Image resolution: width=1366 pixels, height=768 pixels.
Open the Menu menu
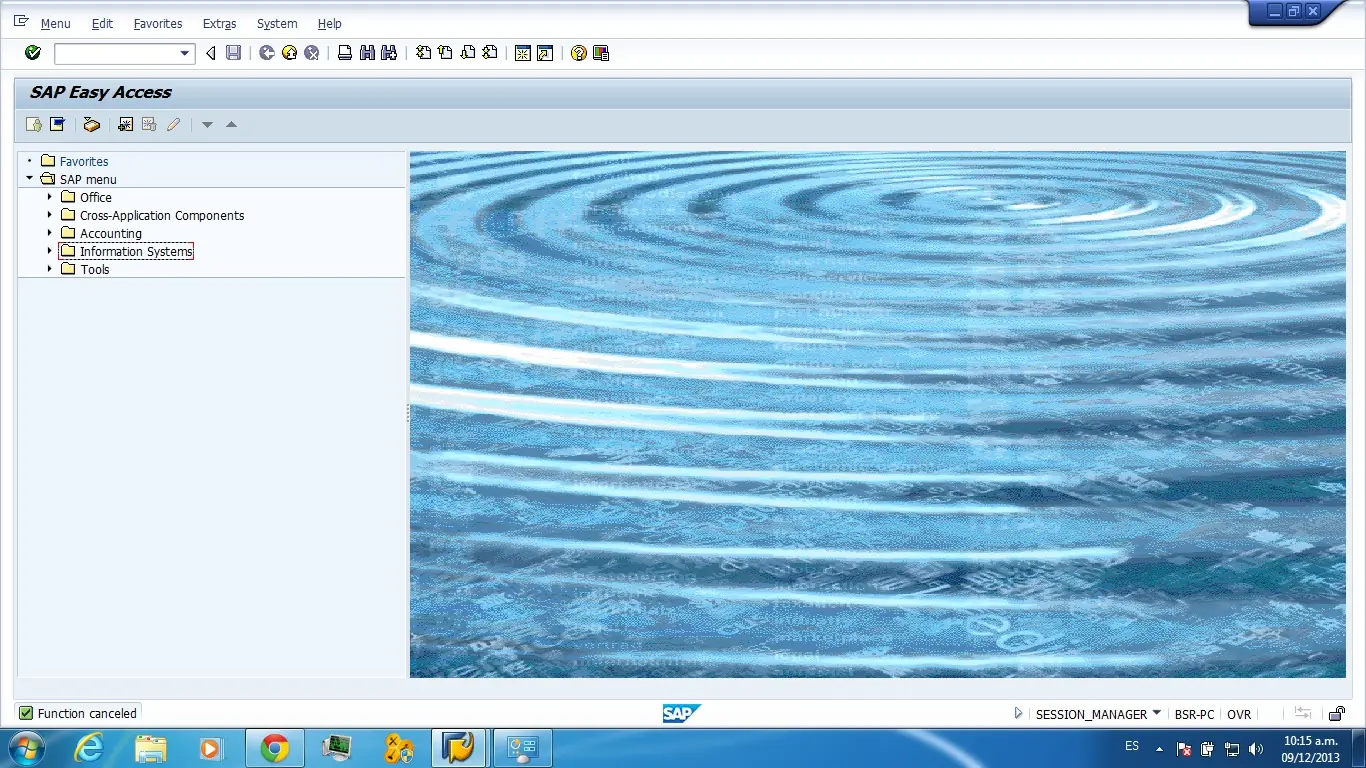coord(55,23)
